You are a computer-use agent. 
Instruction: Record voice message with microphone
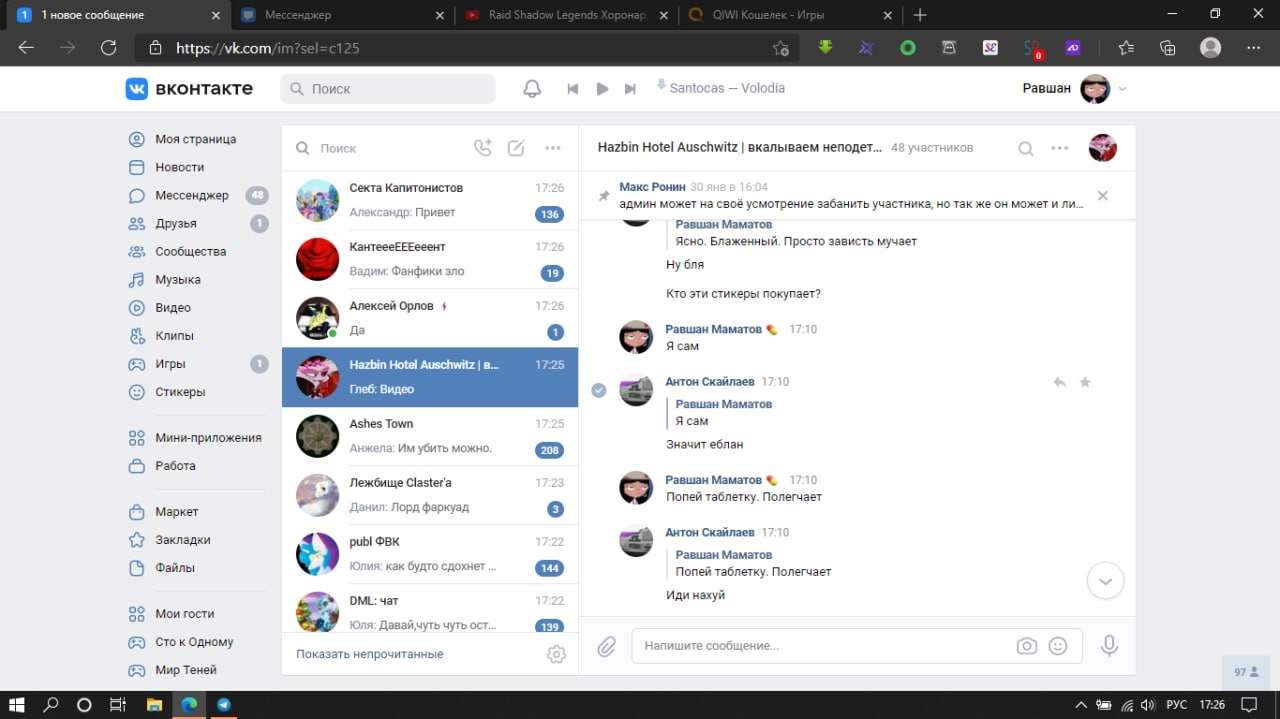(x=1109, y=646)
